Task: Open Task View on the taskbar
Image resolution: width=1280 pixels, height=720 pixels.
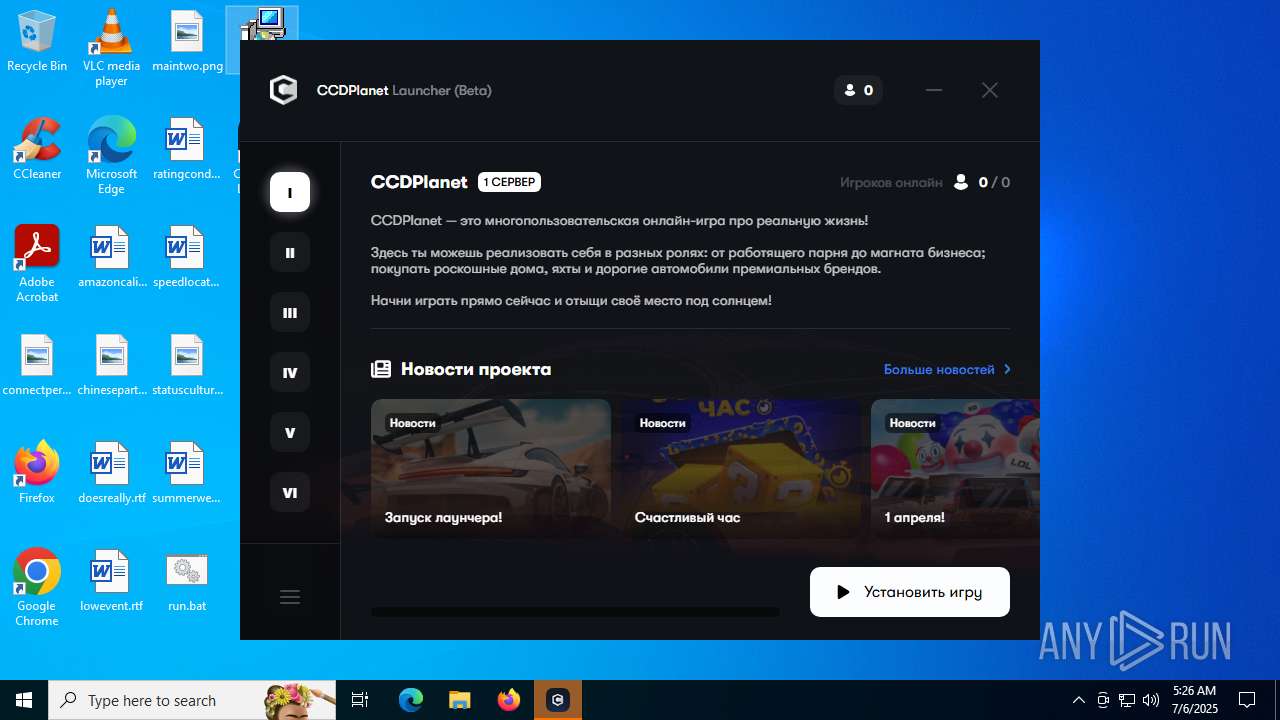Action: pos(360,700)
